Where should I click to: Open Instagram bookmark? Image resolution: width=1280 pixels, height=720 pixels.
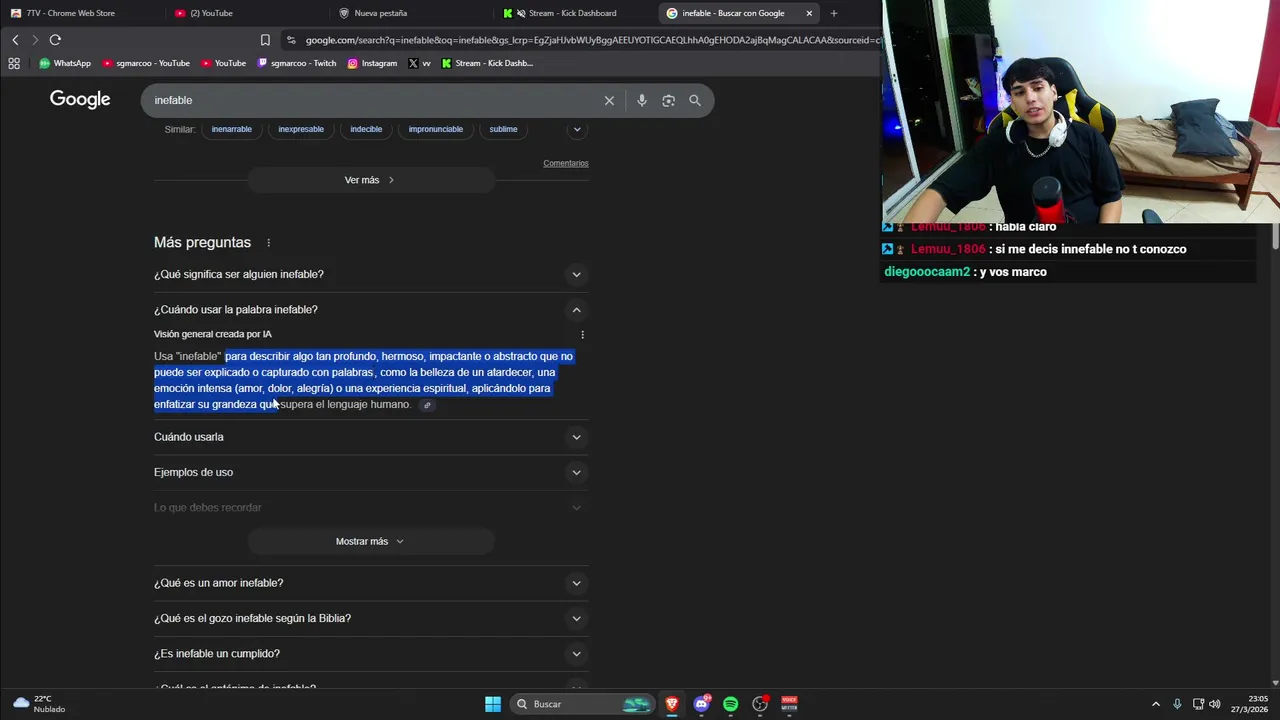pyautogui.click(x=372, y=63)
